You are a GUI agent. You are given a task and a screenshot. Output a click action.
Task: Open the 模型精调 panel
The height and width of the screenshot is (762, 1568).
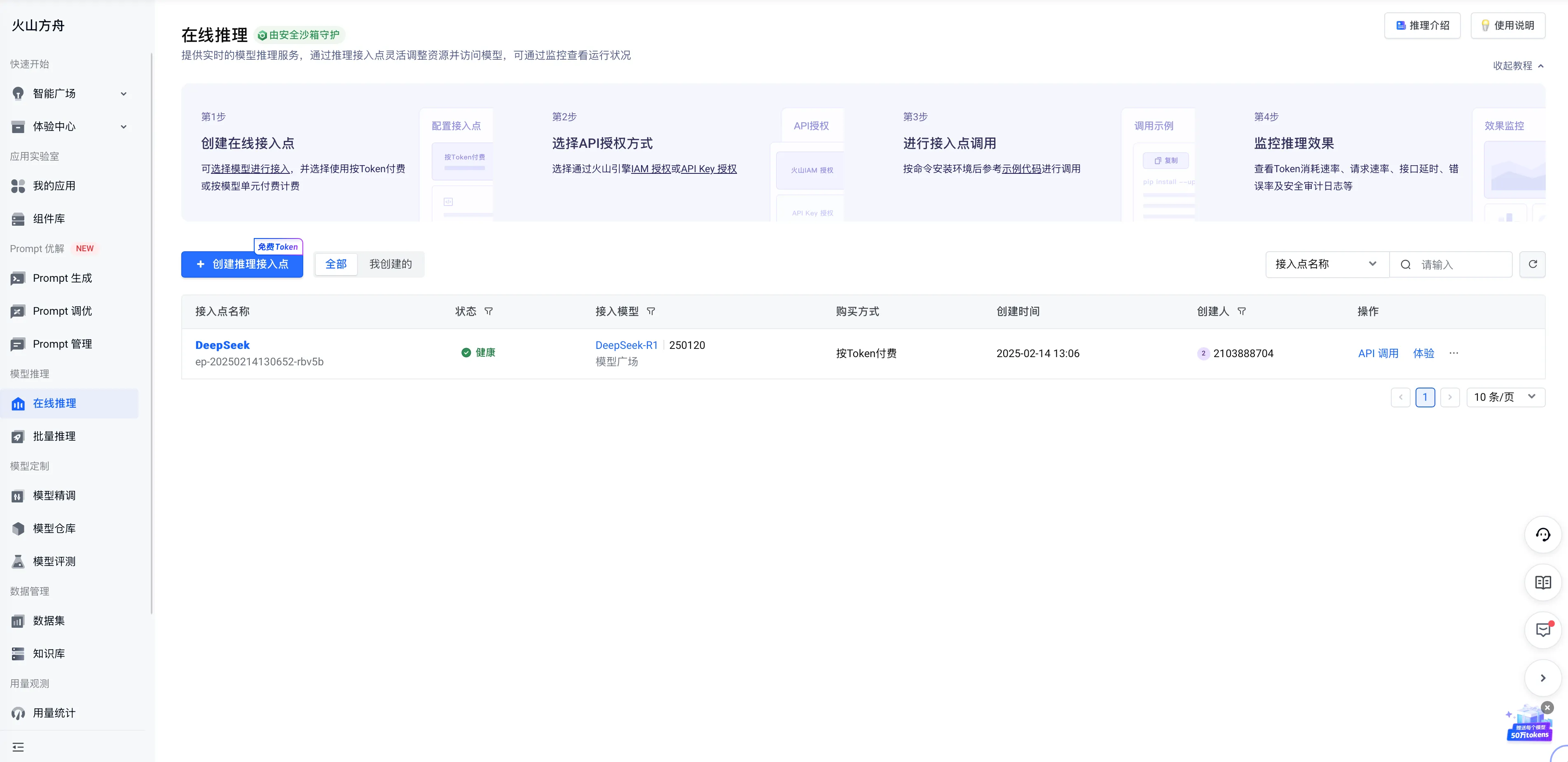(x=54, y=495)
